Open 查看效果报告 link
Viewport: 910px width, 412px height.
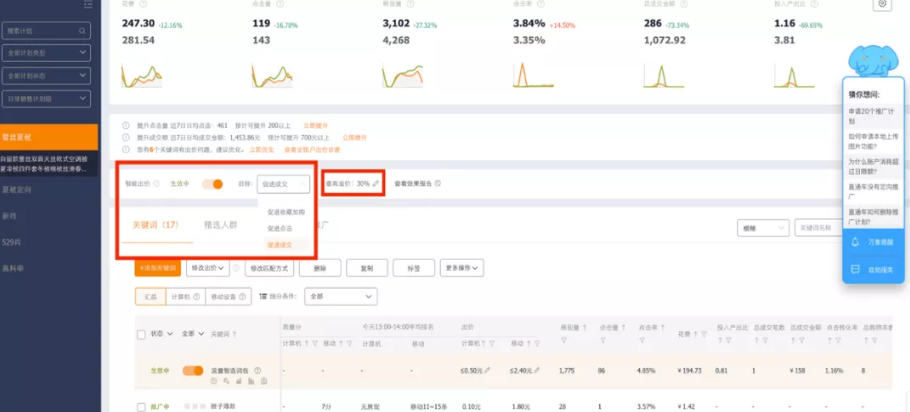pos(417,183)
